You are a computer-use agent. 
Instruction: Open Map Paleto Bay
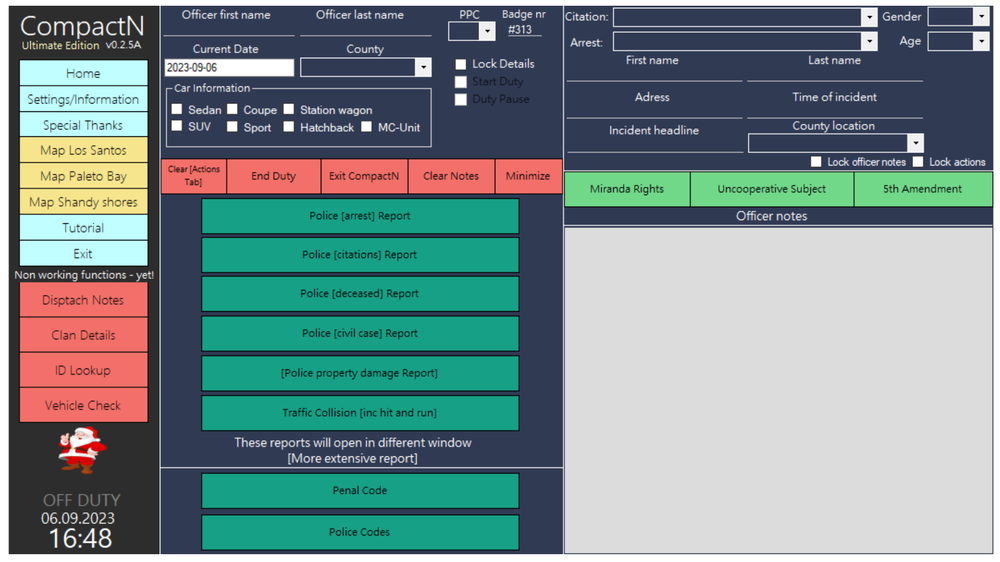point(84,176)
